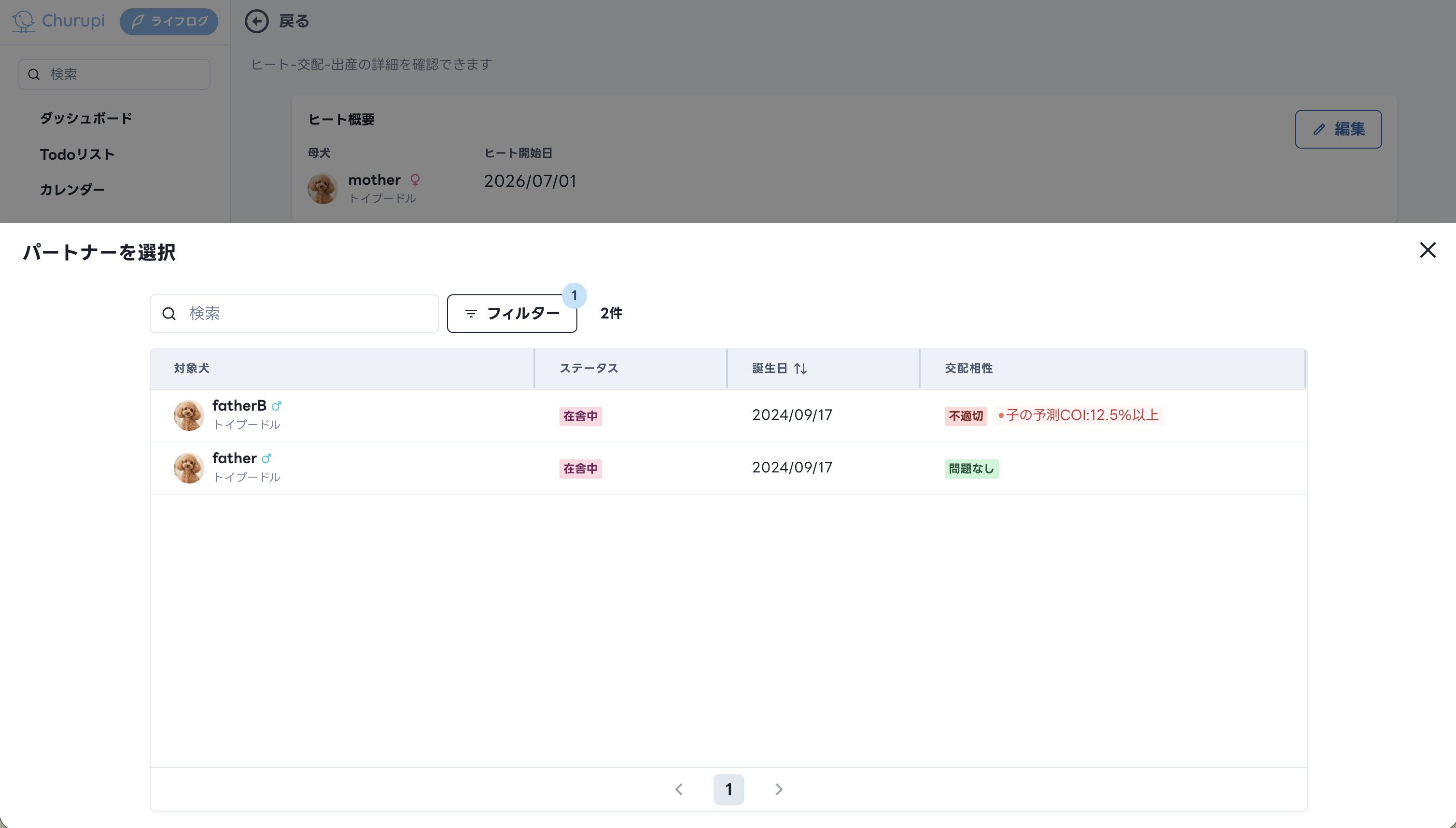Viewport: 1456px width, 828px height.
Task: Click the 不適切 compatibility badge
Action: (966, 416)
